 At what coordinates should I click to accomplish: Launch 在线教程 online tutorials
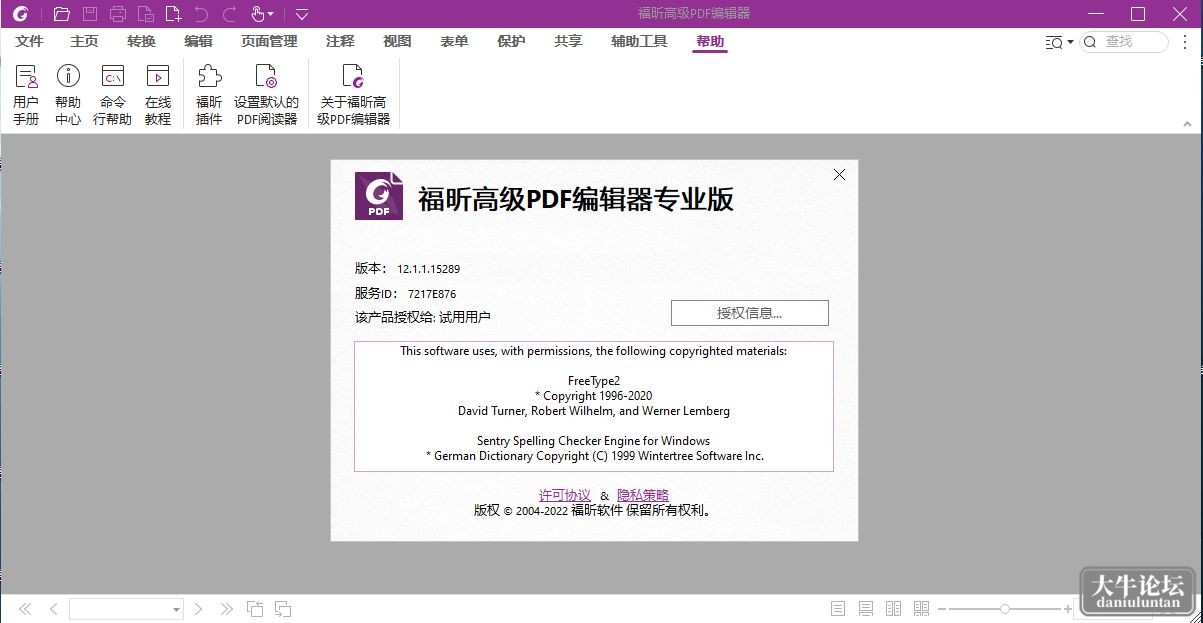(x=158, y=95)
